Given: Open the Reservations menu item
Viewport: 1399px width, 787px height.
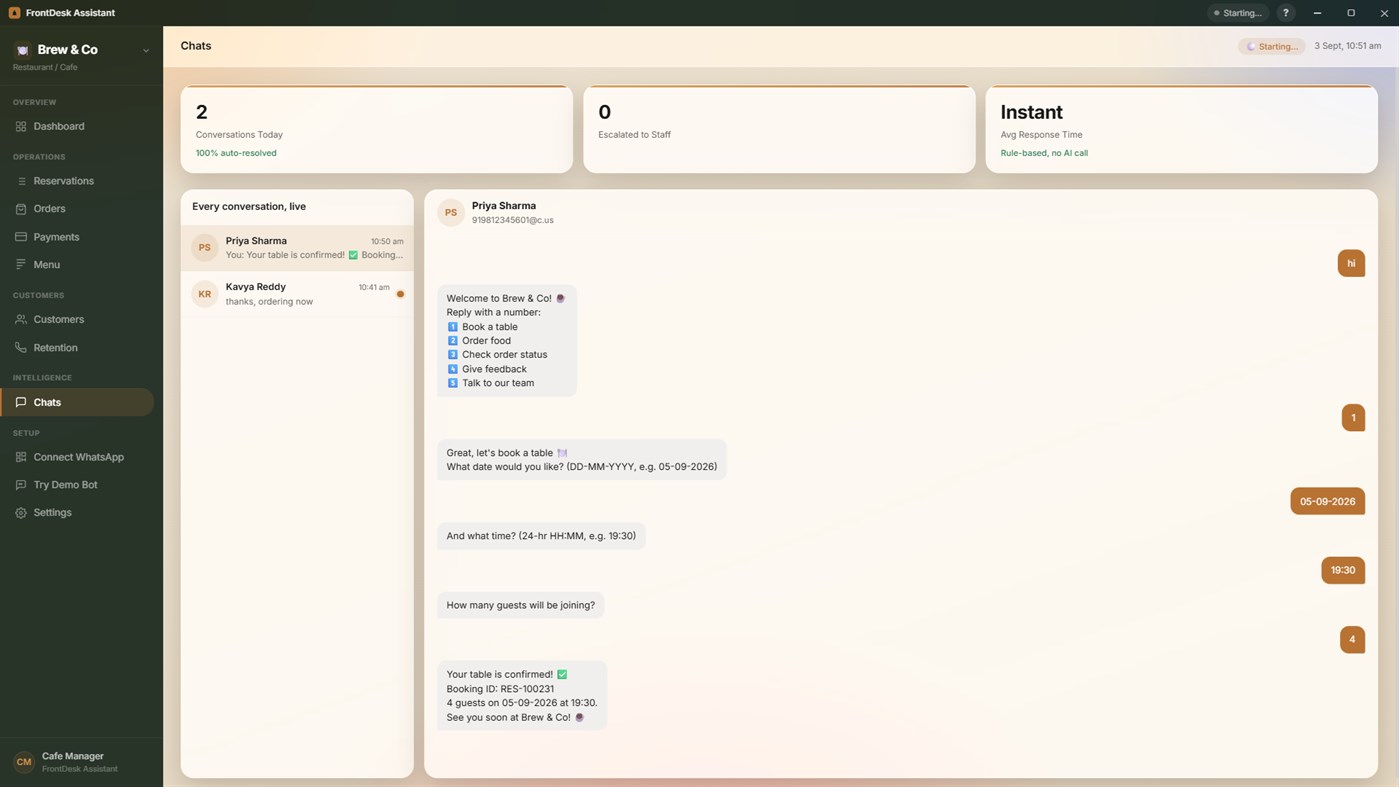Looking at the screenshot, I should point(78,181).
